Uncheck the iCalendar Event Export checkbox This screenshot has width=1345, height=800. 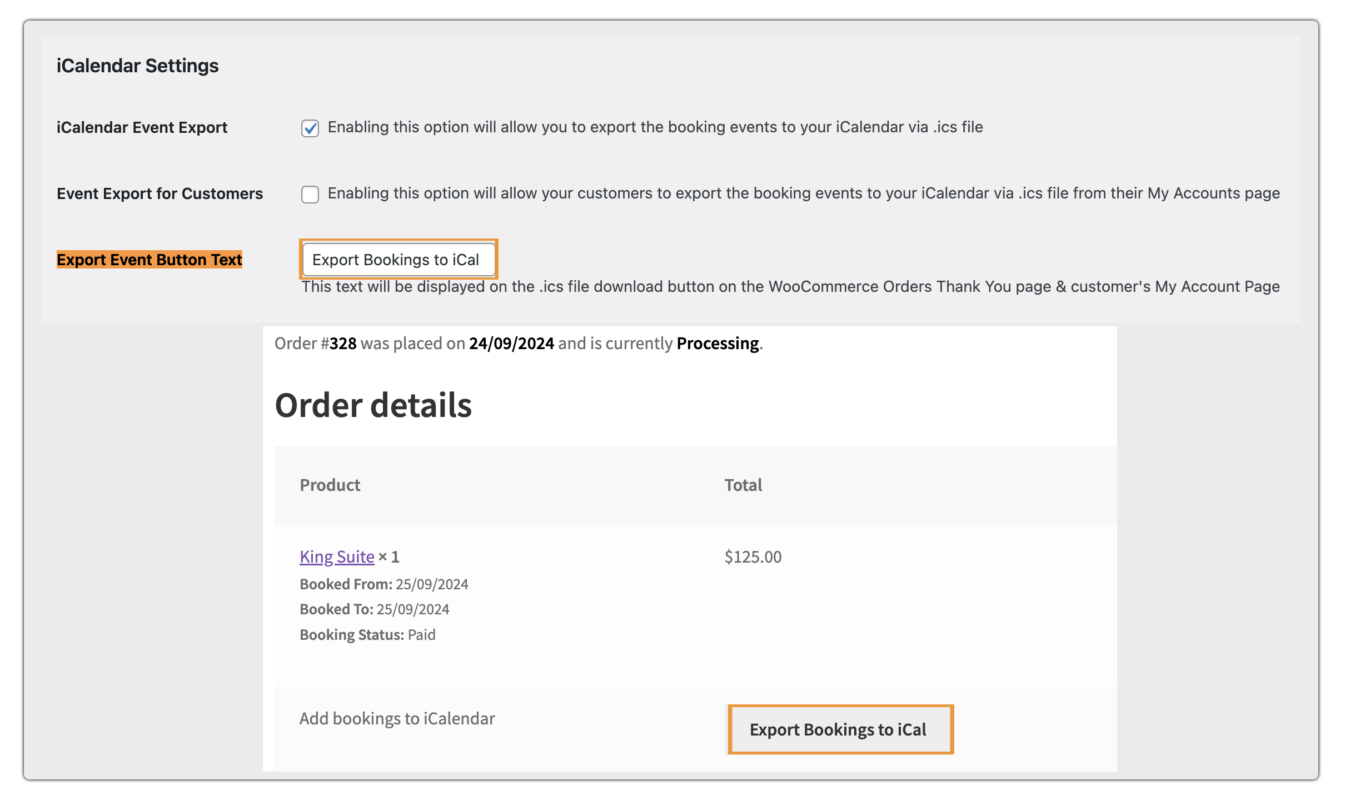coord(310,128)
